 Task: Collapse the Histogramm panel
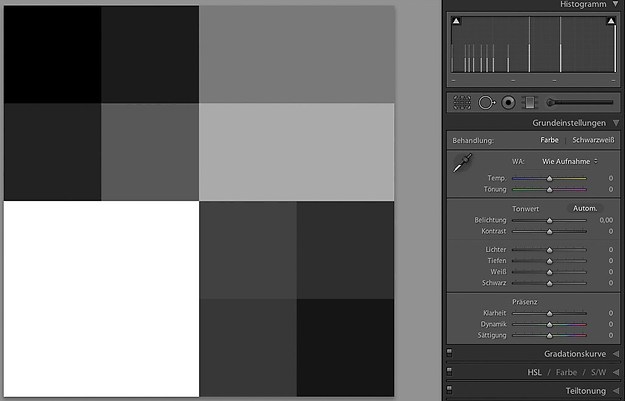point(616,5)
